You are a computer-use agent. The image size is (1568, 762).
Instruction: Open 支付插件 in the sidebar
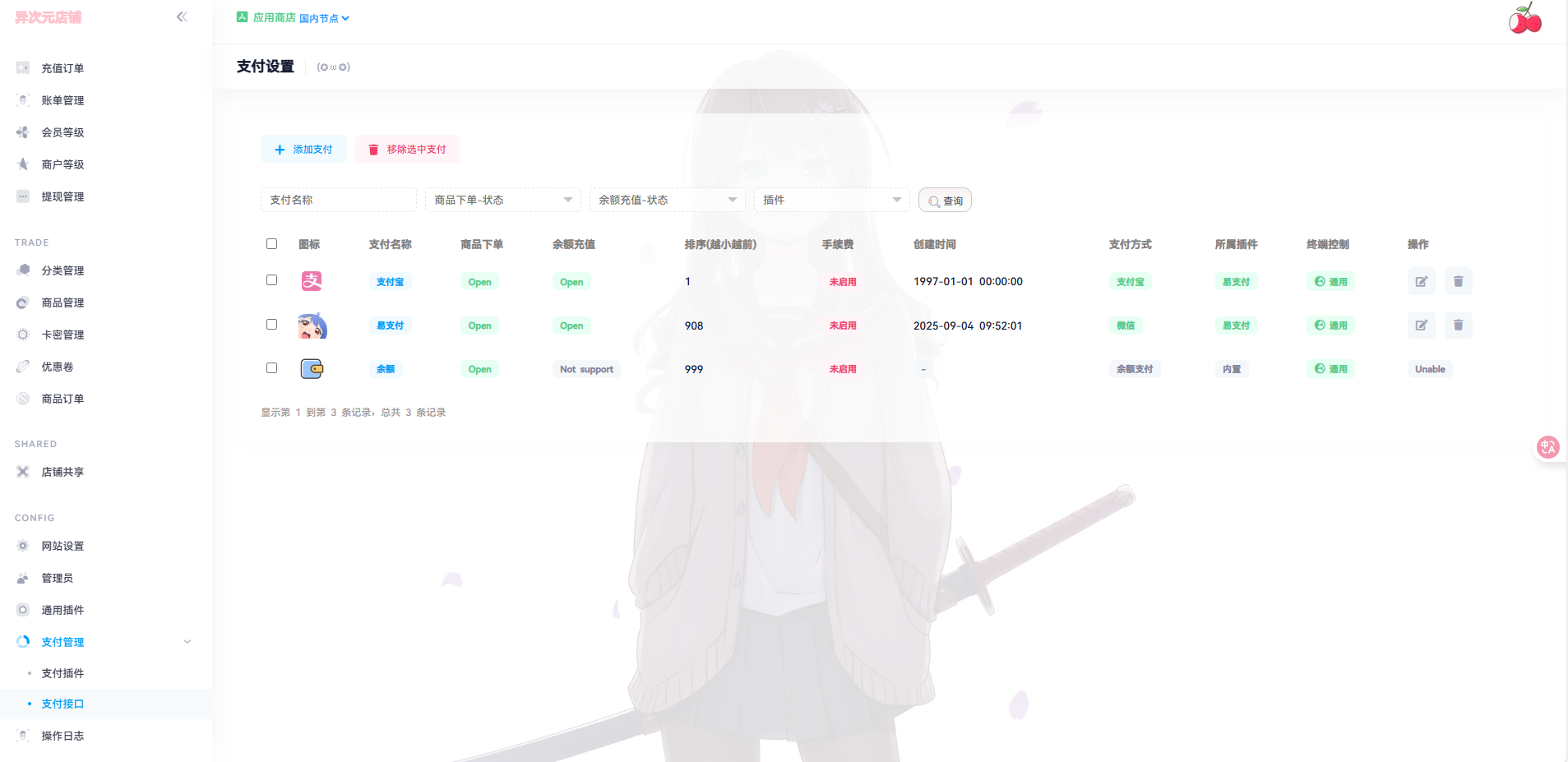[62, 673]
